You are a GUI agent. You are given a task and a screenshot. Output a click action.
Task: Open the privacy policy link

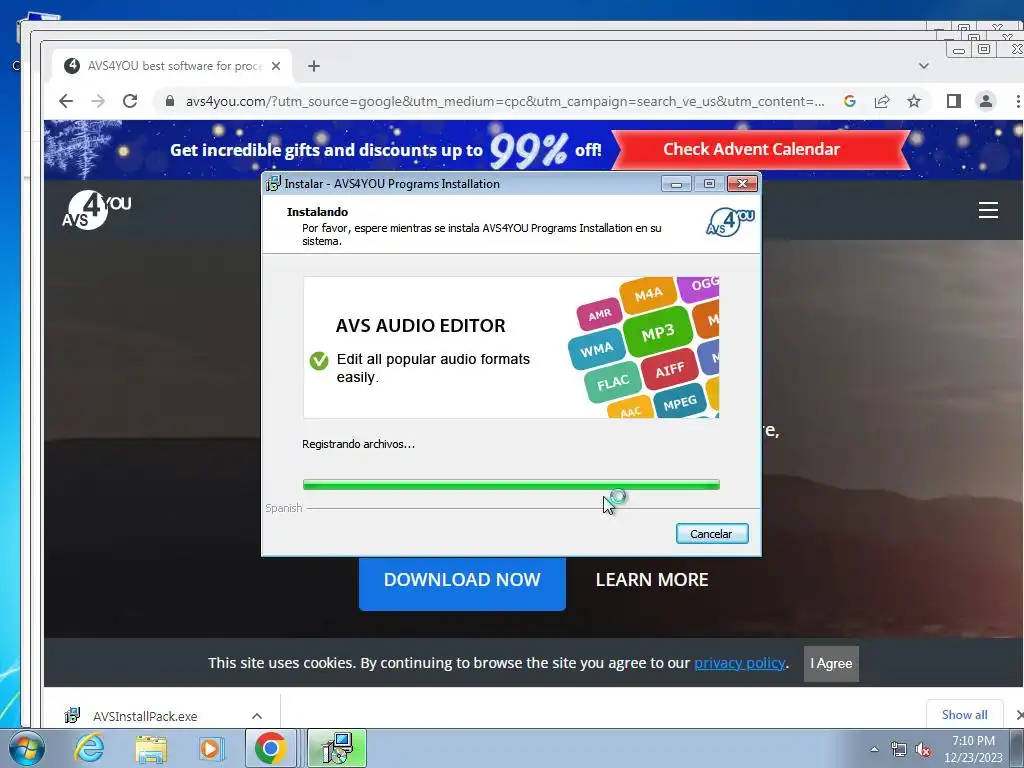739,663
